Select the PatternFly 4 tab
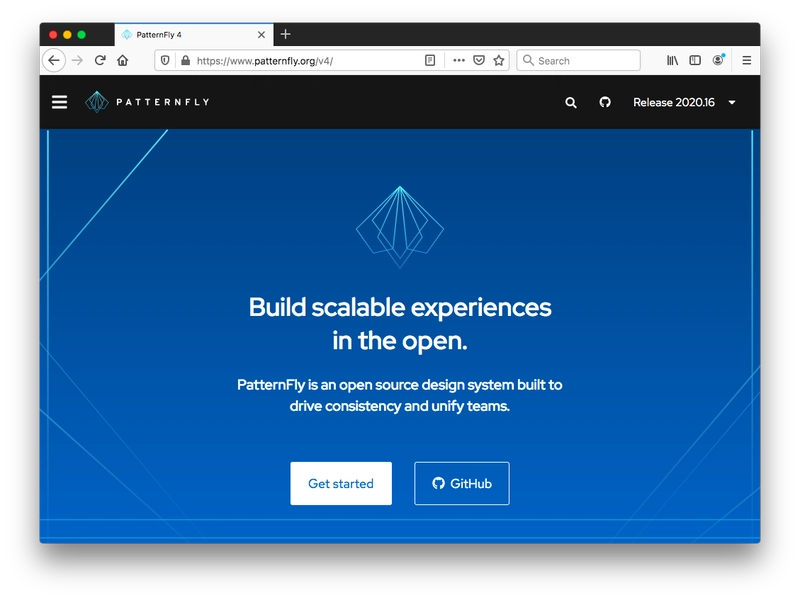Screen dimensions: 800x600 [194, 35]
